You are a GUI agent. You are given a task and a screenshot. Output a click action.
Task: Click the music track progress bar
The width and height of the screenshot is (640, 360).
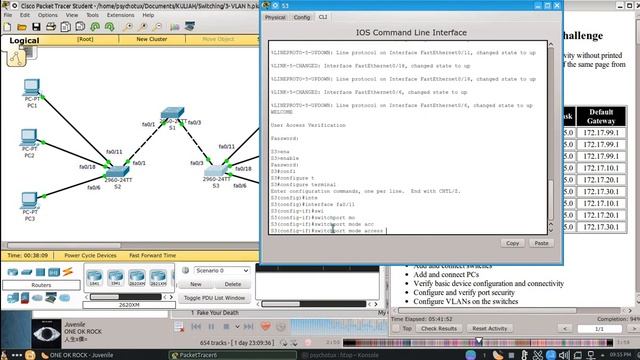pyautogui.click(x=478, y=343)
